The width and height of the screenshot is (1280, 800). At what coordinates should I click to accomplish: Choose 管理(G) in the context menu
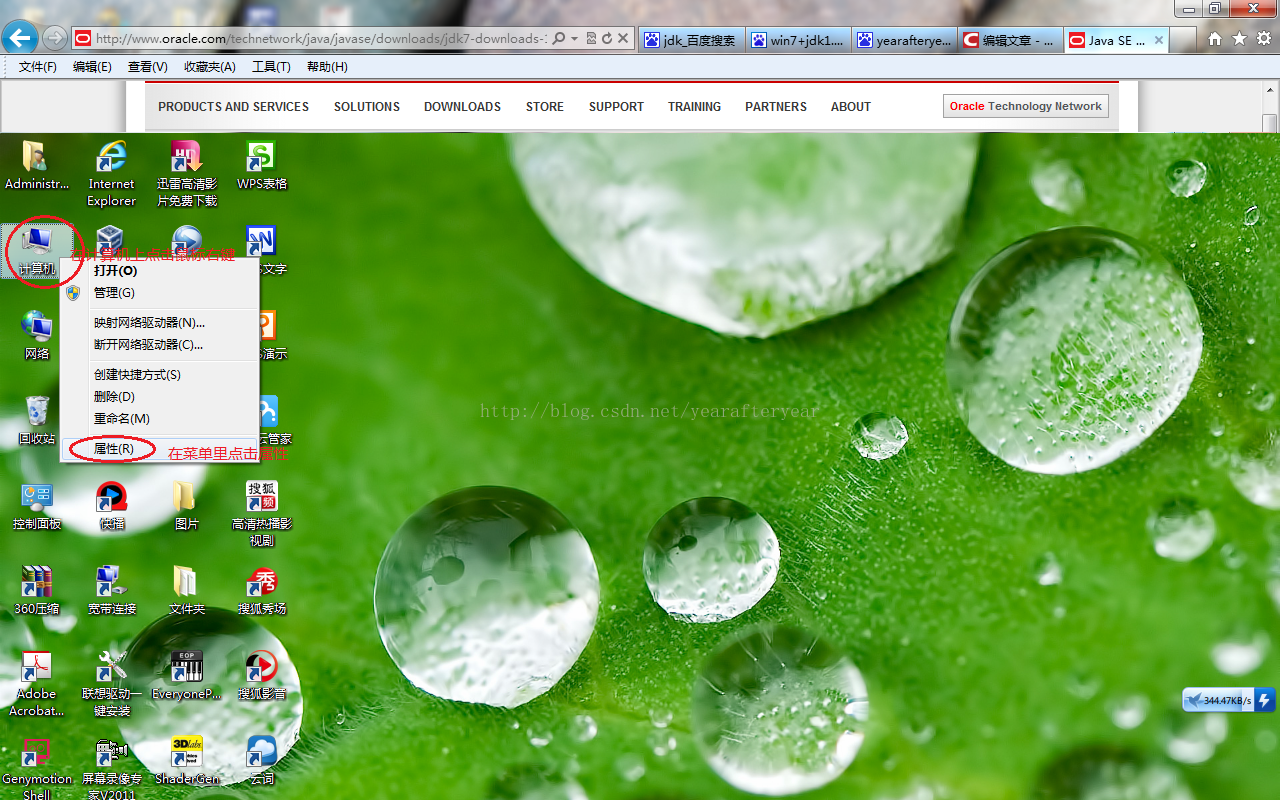[x=160, y=292]
